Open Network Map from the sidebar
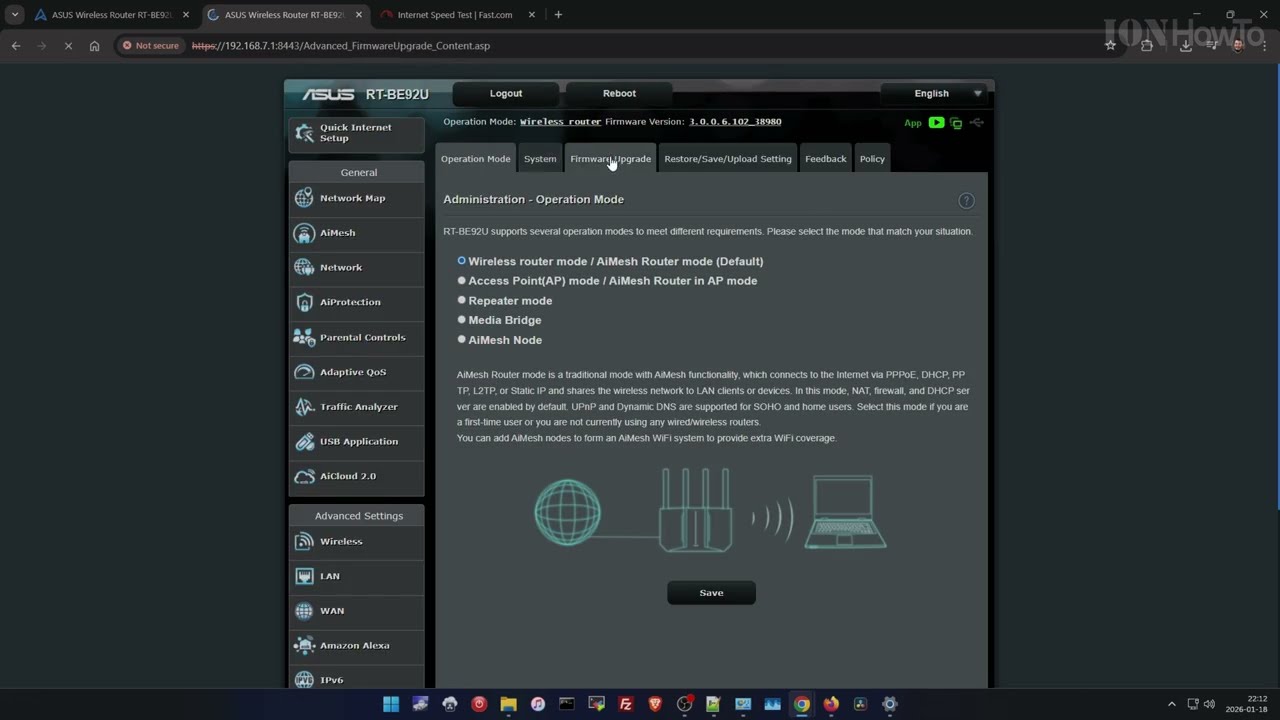This screenshot has width=1280, height=720. [x=356, y=198]
